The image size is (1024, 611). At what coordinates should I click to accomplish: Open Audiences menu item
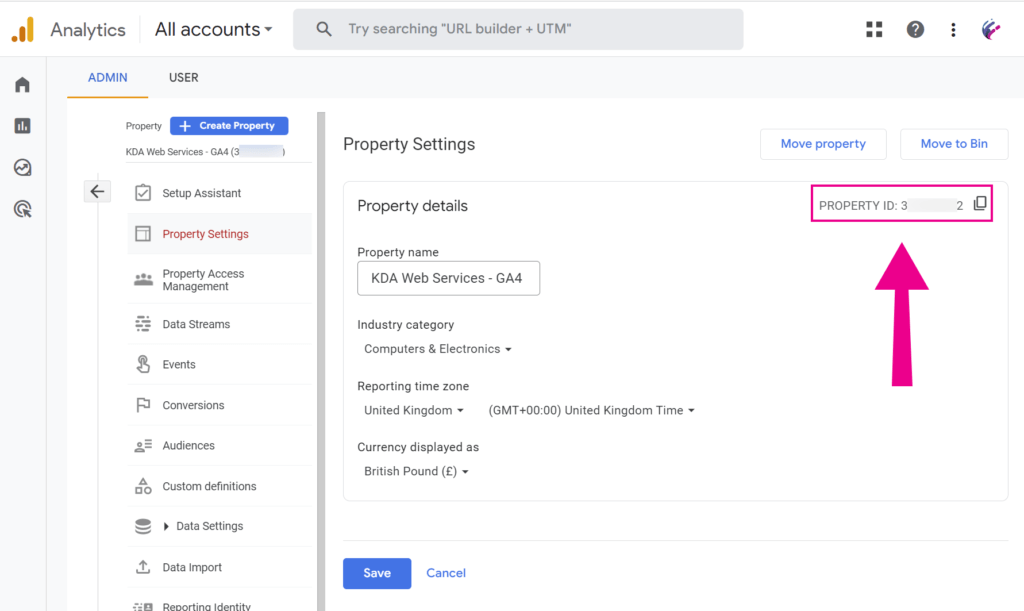coord(219,446)
